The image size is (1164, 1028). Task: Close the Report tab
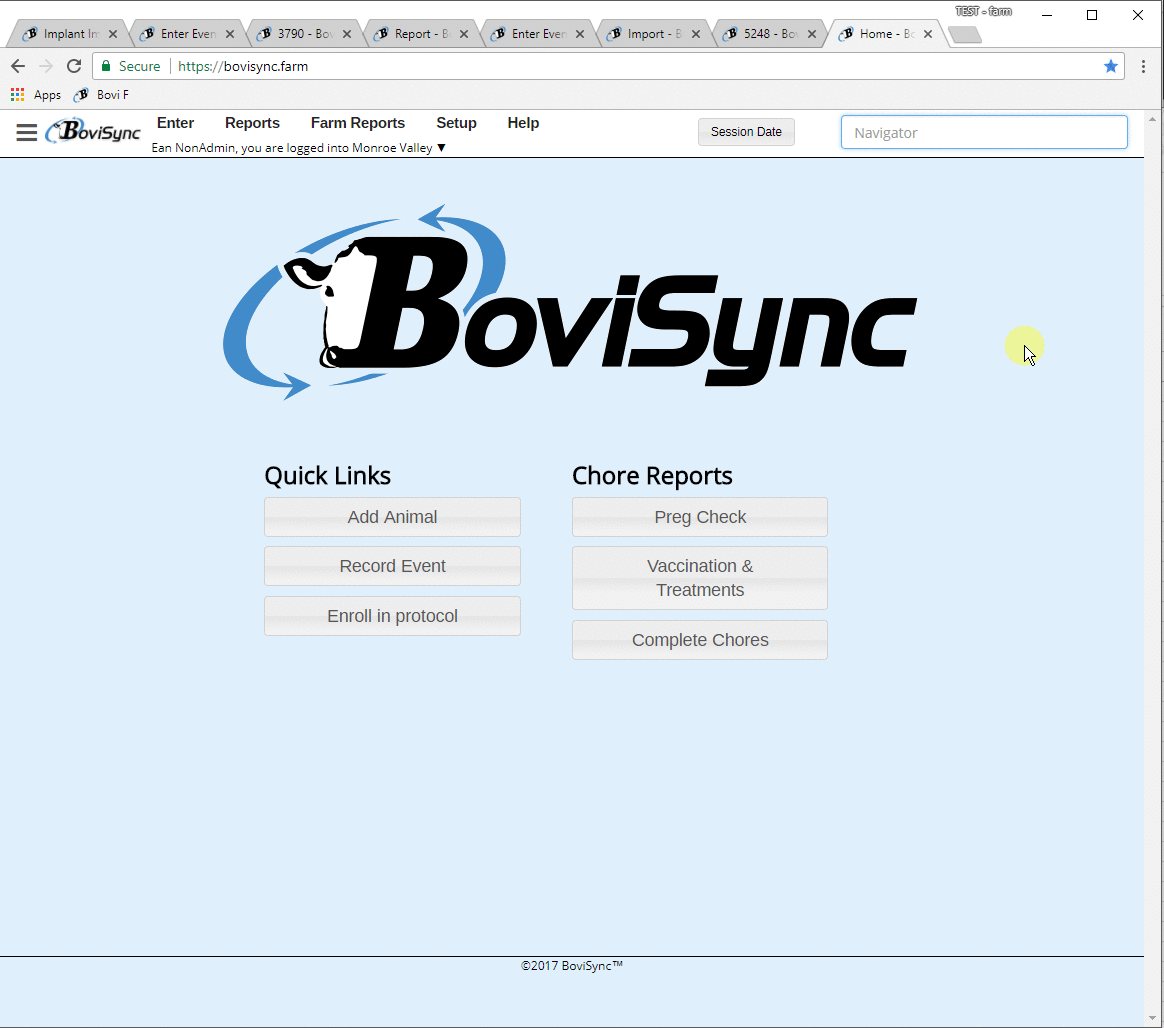(x=464, y=34)
